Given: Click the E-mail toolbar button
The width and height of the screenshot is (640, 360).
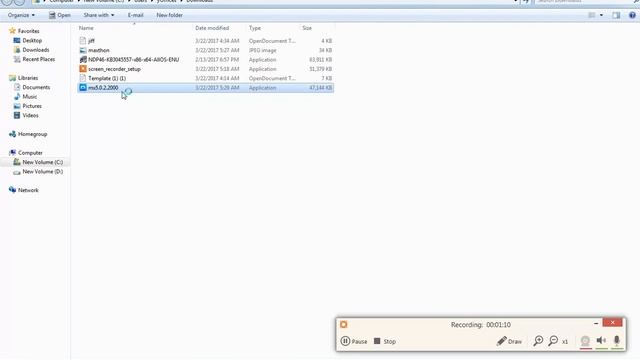Looking at the screenshot, I should pyautogui.click(x=136, y=15).
